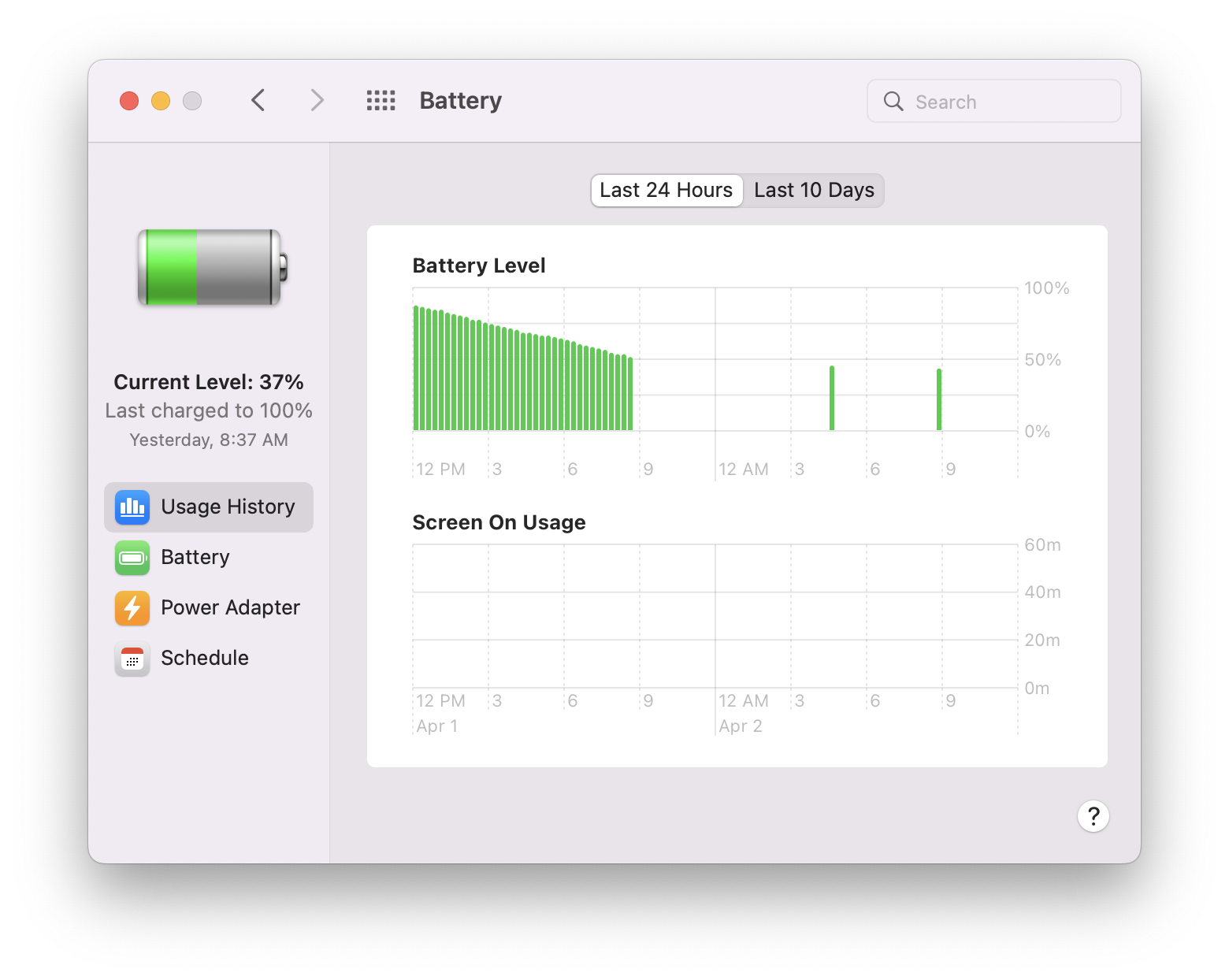Click the Show All grid icon
The height and width of the screenshot is (980, 1229).
[x=381, y=100]
